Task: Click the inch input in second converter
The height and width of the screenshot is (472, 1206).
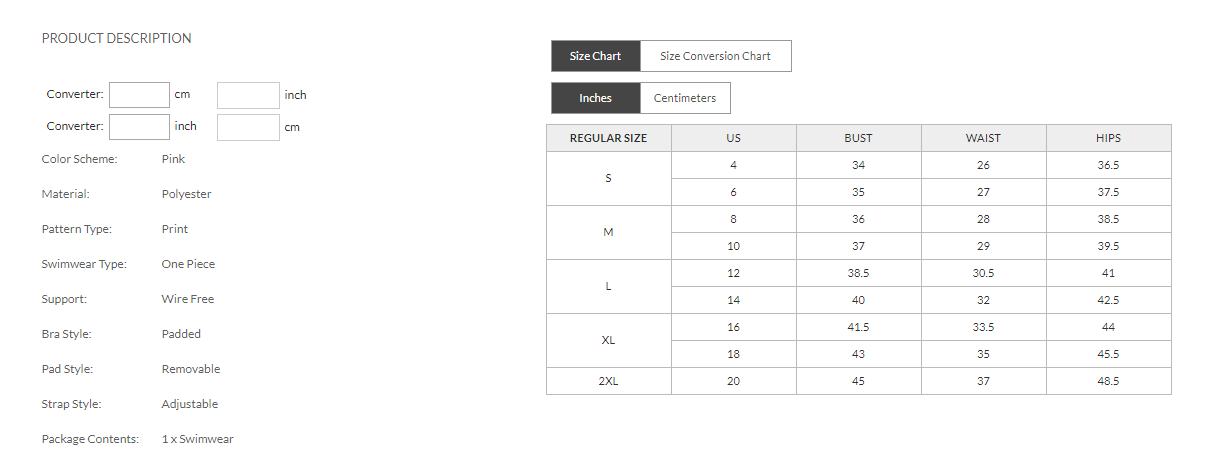Action: 139,127
